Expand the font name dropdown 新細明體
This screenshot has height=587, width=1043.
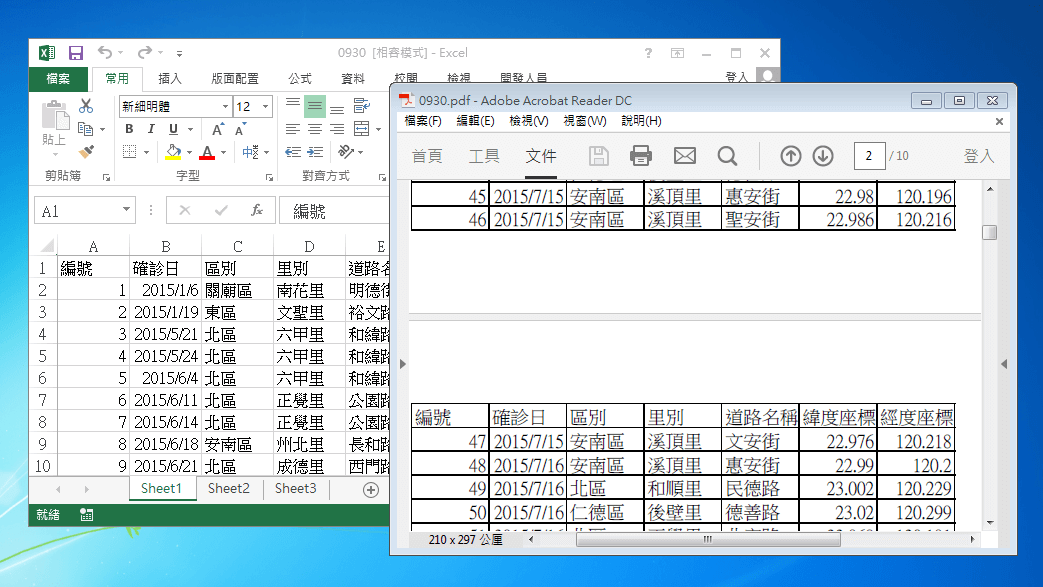coord(224,106)
